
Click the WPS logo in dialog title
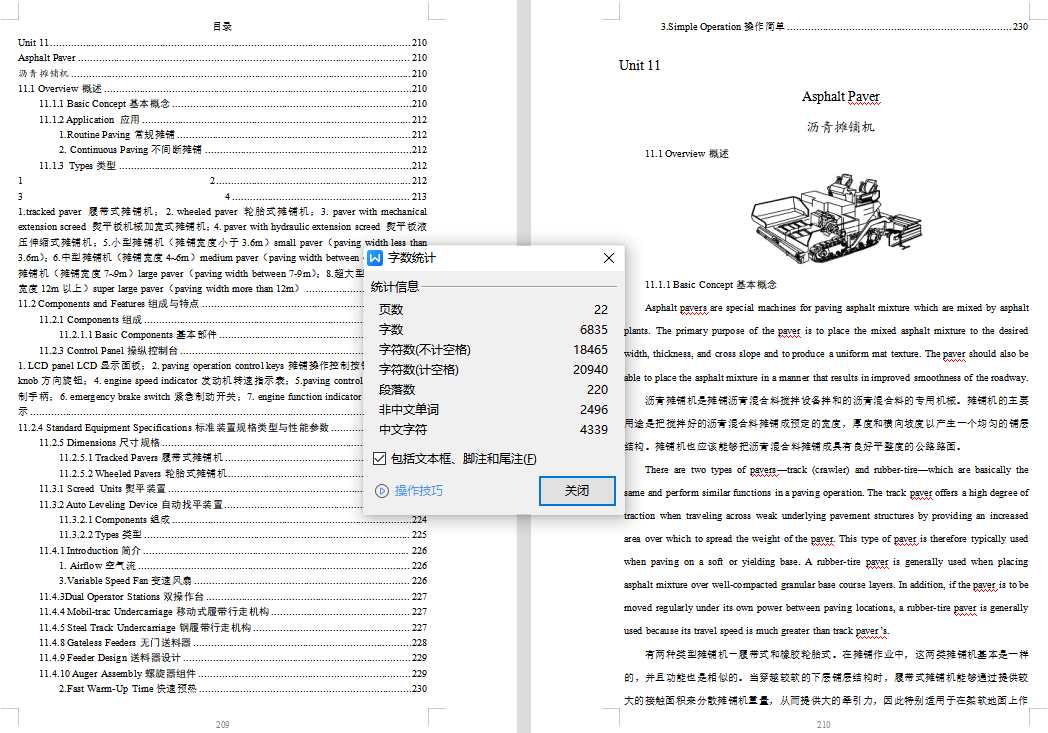click(x=376, y=259)
